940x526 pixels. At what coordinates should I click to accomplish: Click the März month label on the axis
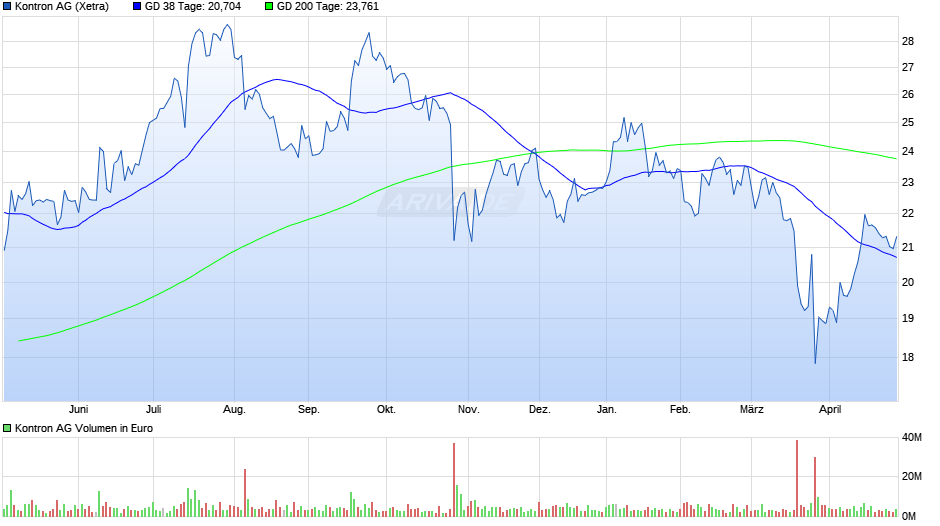tap(752, 409)
